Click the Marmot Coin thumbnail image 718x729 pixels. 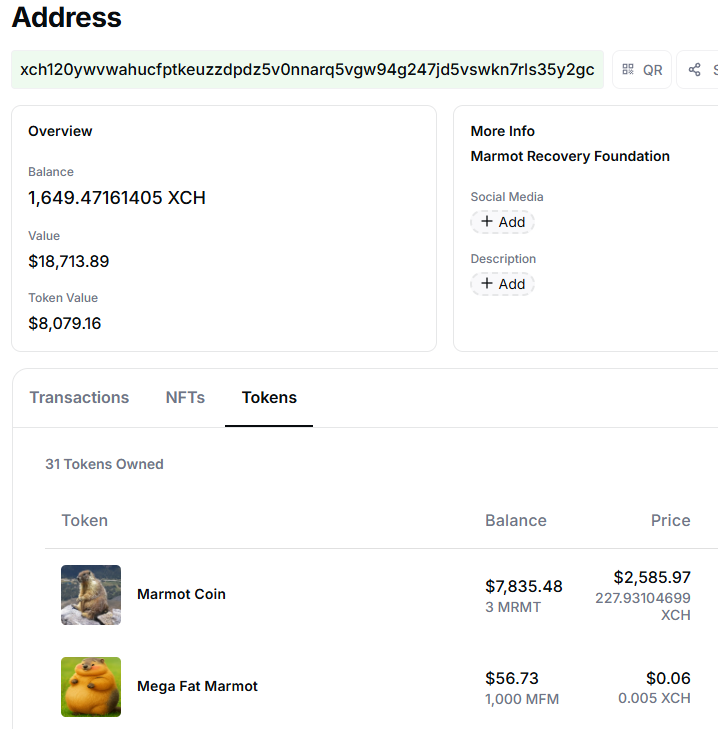pyautogui.click(x=91, y=595)
